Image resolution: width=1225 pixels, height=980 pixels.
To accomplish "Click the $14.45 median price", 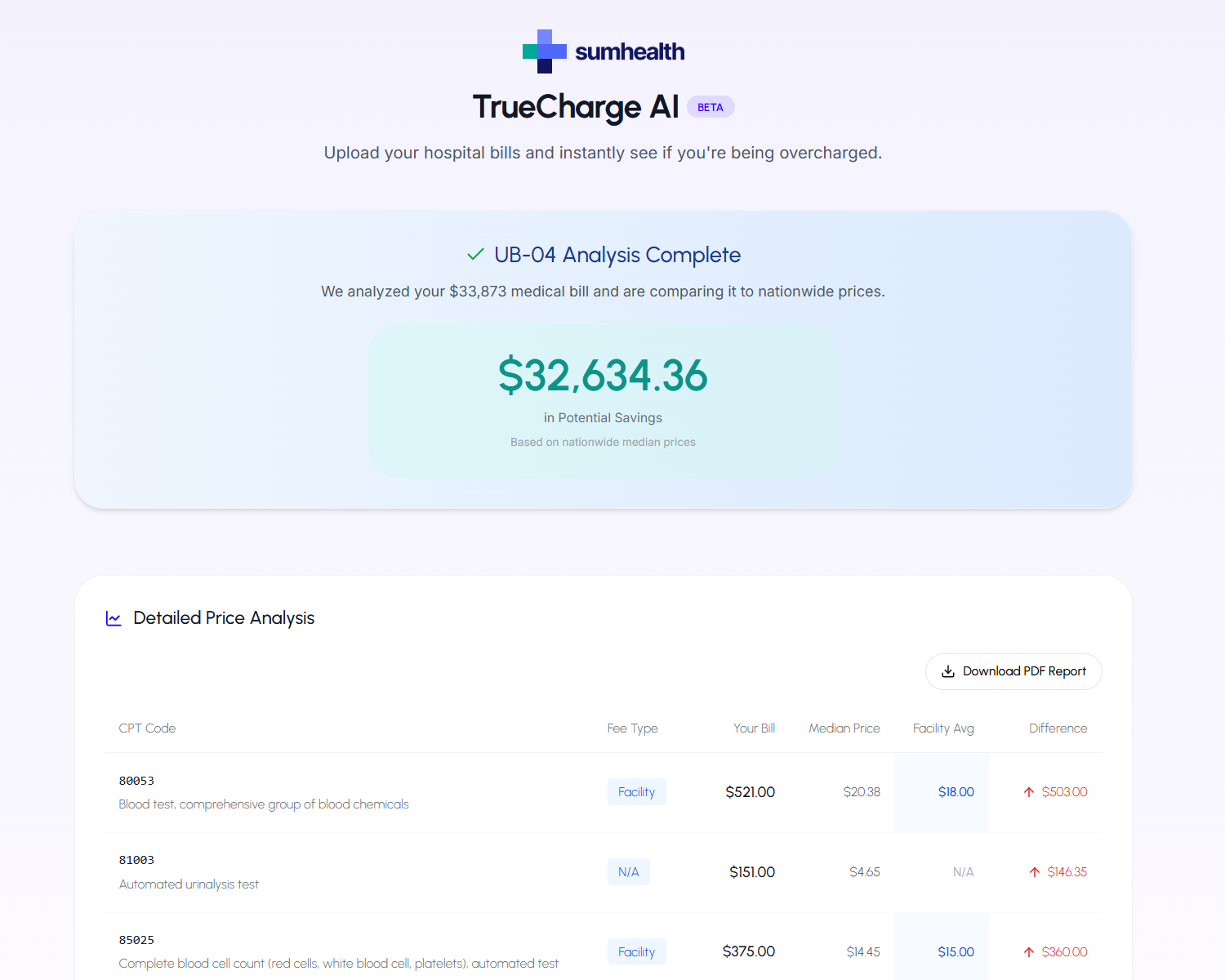I will (863, 952).
